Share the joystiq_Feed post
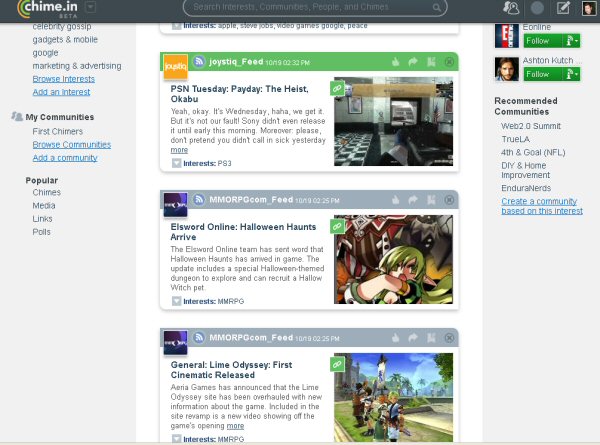The image size is (600, 445). 413,62
